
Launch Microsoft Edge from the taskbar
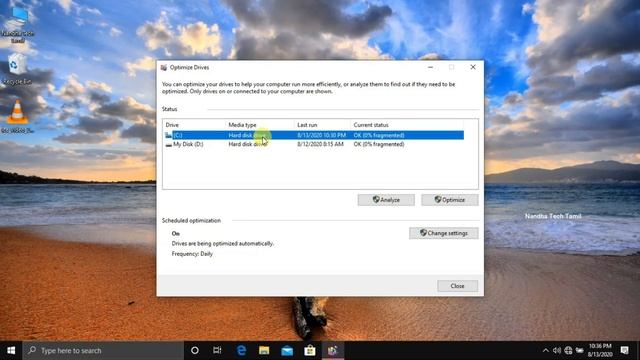click(241, 351)
